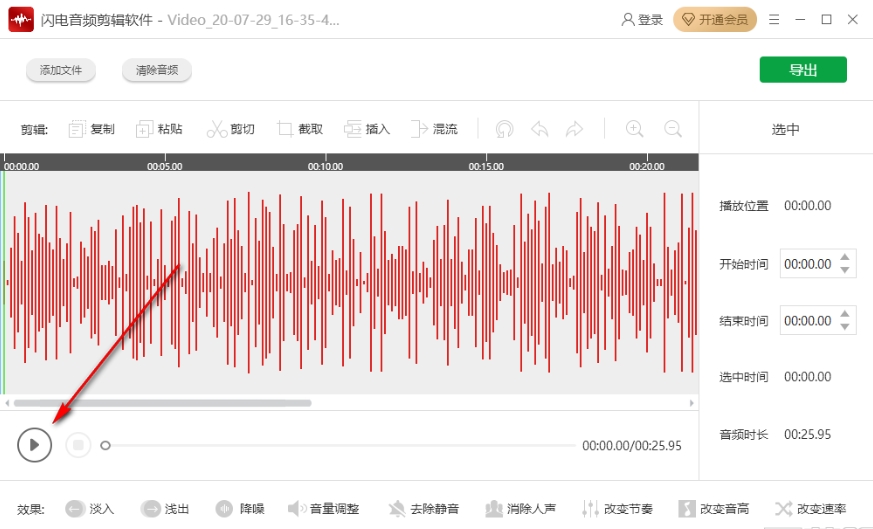Click the selected time (选中时间) value 00:00.00
This screenshot has height=529, width=873.
coord(807,377)
